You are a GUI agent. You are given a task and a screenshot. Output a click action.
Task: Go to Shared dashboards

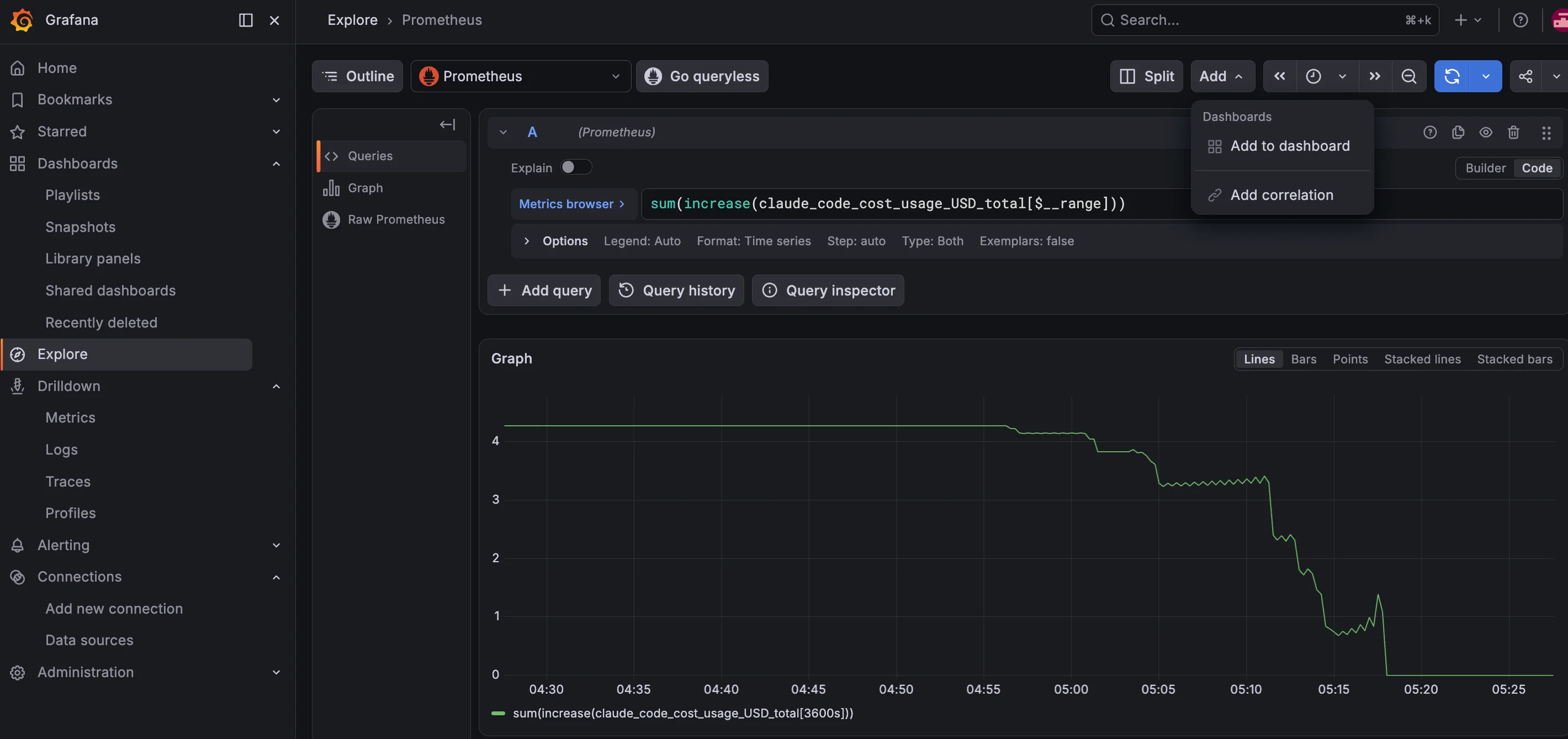pyautogui.click(x=110, y=291)
